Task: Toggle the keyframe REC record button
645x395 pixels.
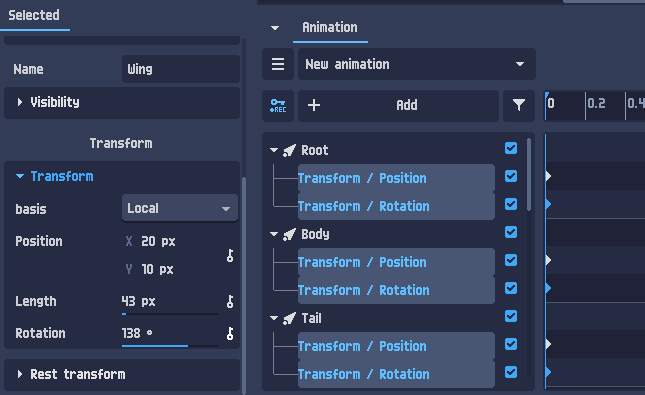Action: click(x=278, y=106)
